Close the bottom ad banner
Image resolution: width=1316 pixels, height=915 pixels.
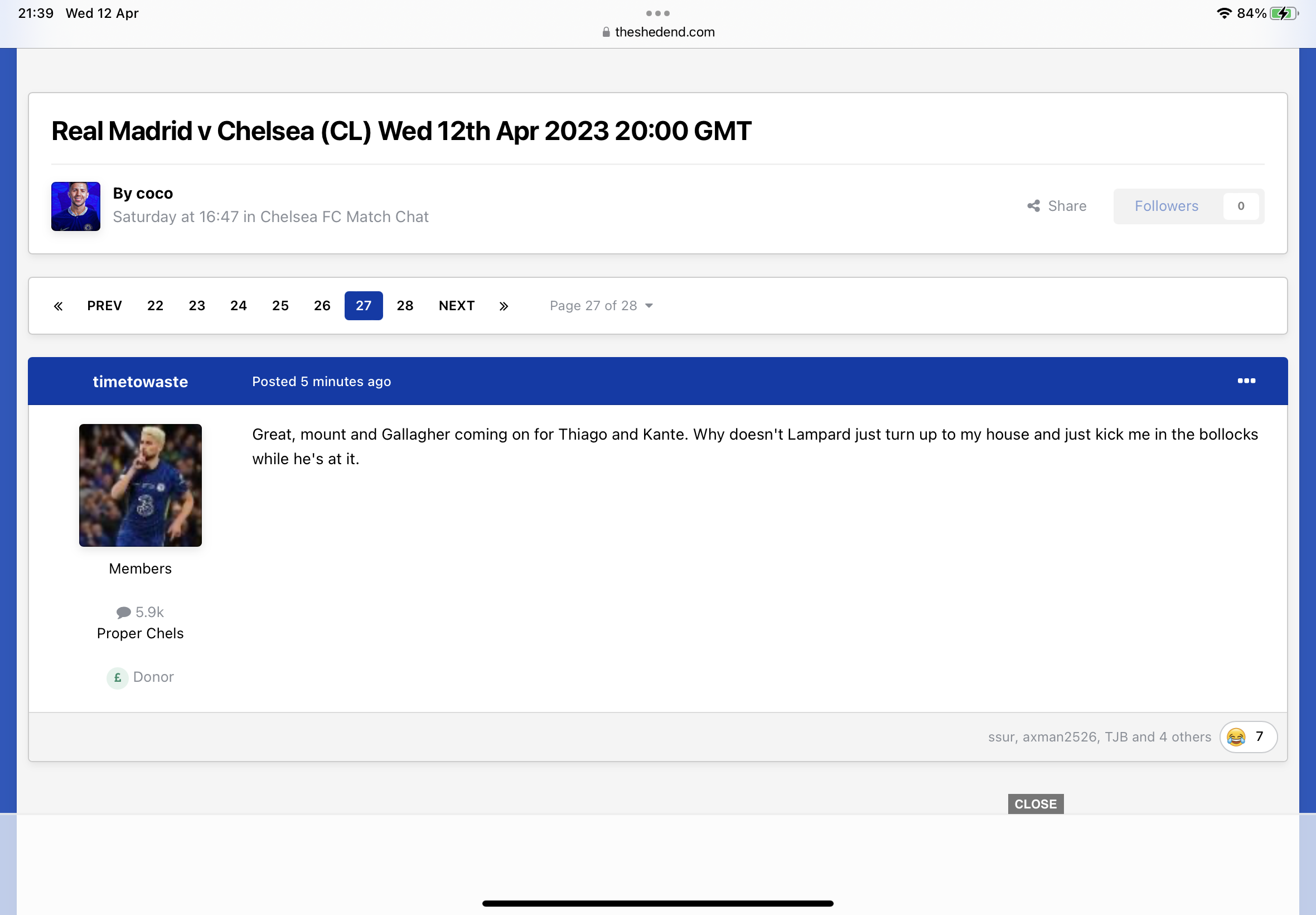[x=1036, y=804]
